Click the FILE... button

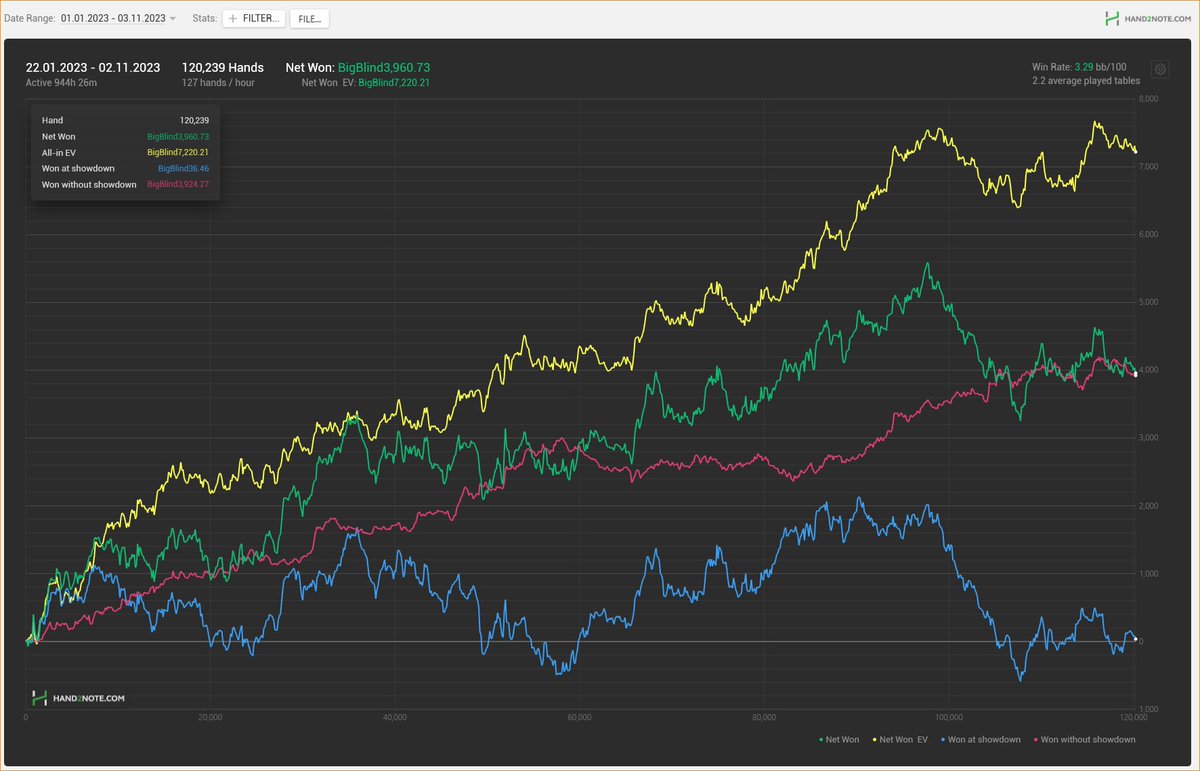(309, 18)
